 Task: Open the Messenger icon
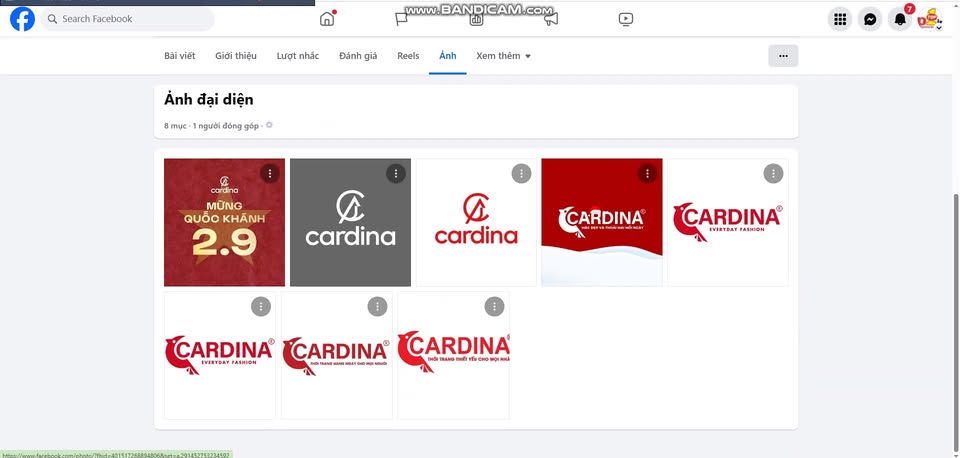pos(870,19)
